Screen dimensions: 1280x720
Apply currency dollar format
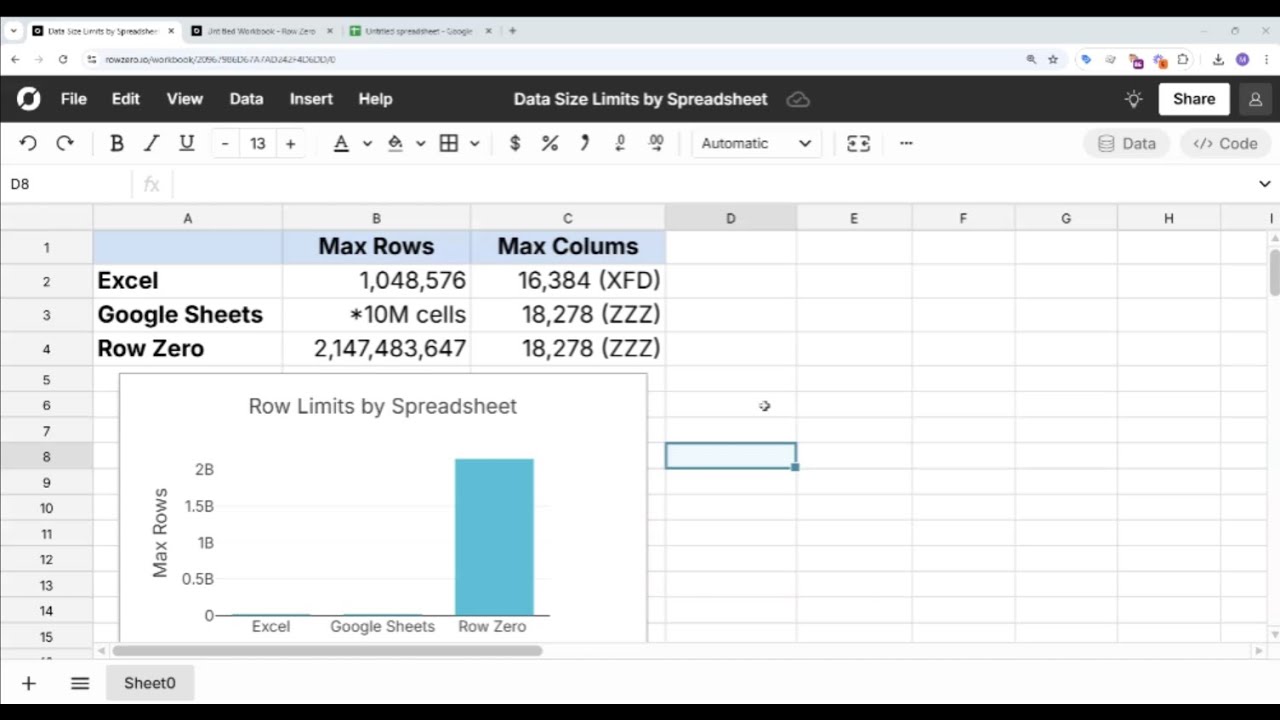[x=515, y=143]
